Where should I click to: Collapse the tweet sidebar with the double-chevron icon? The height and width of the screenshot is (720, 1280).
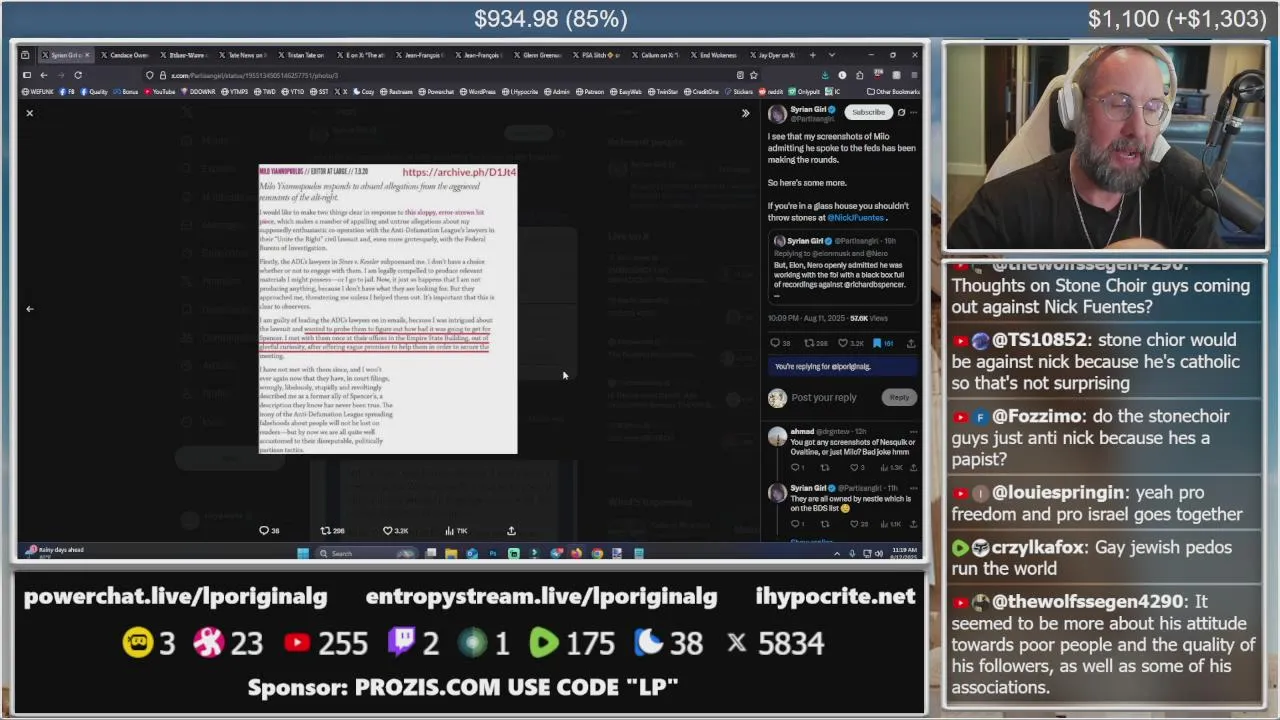[745, 113]
